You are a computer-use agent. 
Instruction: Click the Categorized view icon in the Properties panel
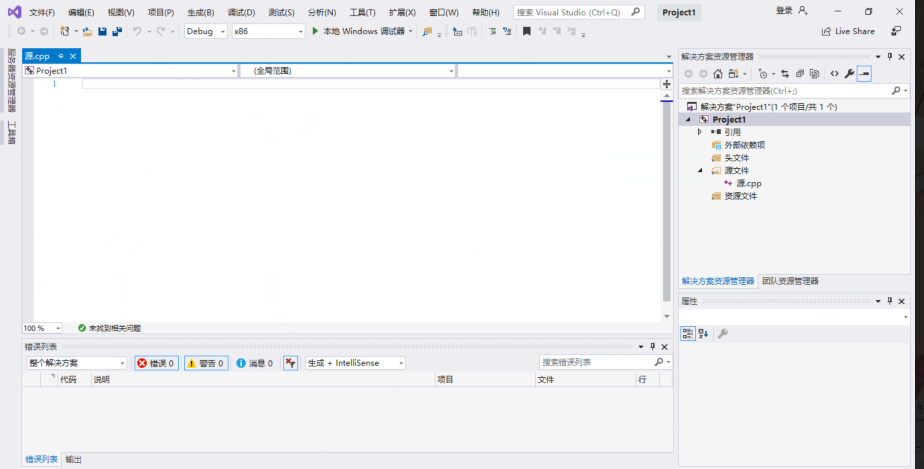tap(688, 333)
